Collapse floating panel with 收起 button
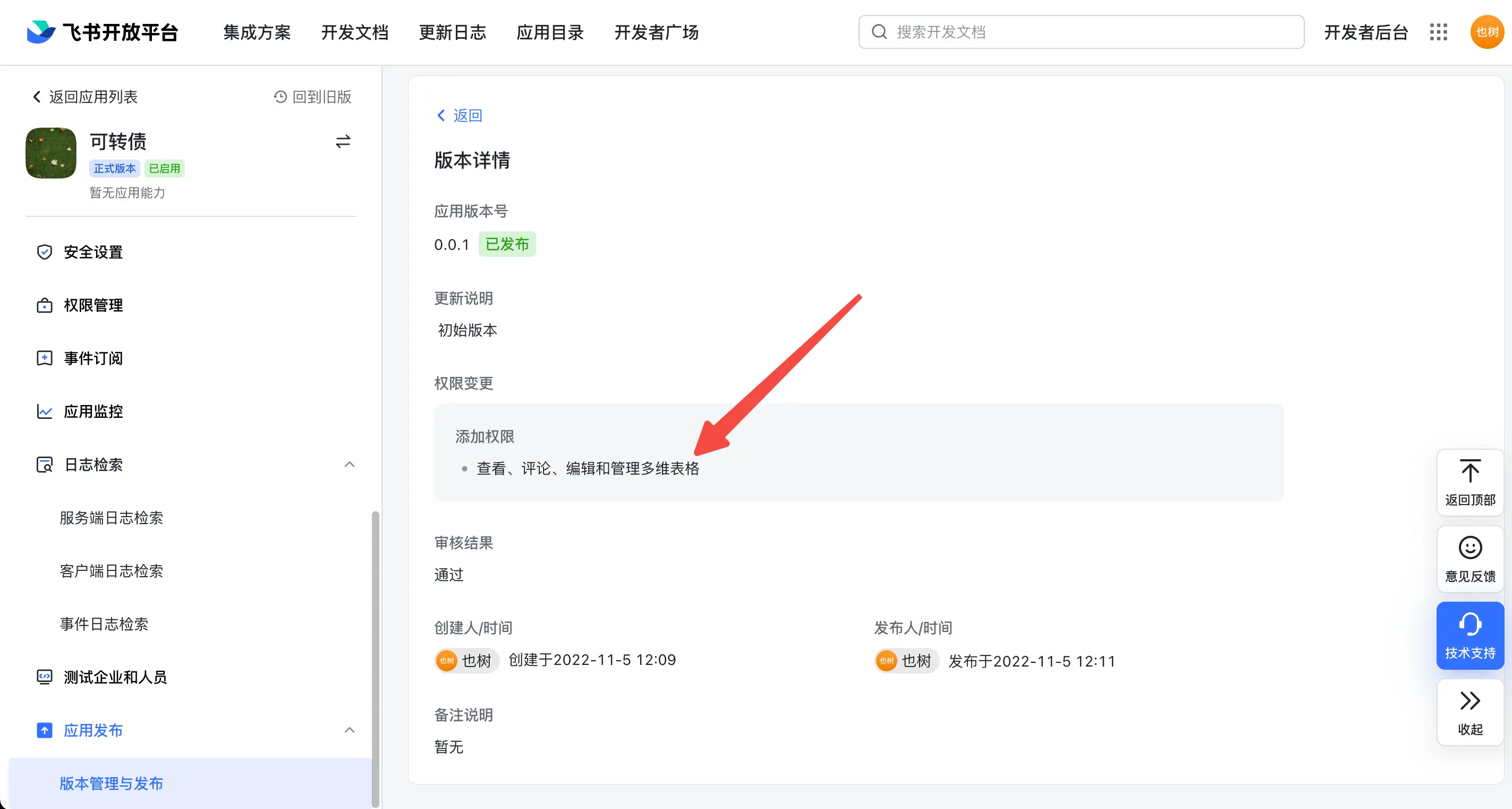The image size is (1512, 809). click(1469, 712)
